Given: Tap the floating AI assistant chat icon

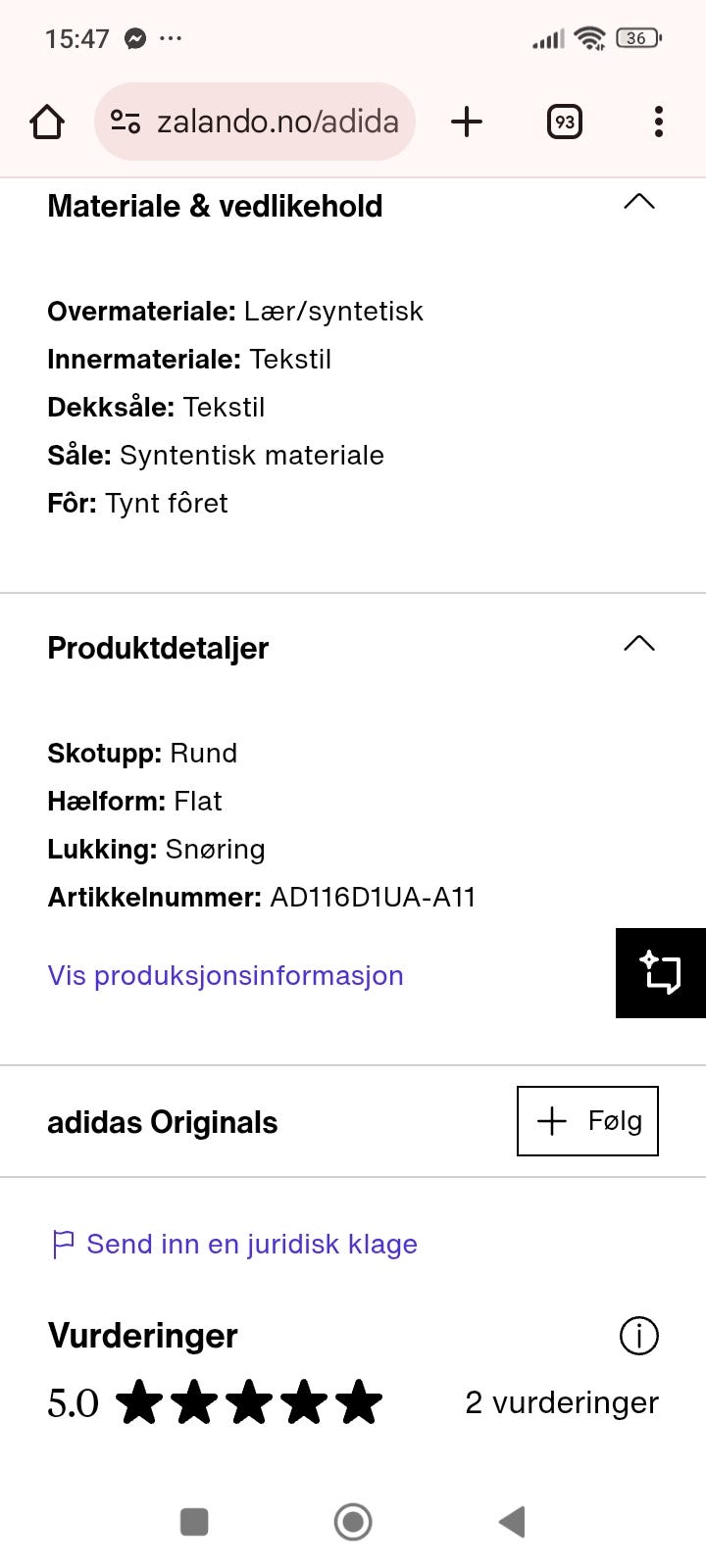Looking at the screenshot, I should (x=661, y=972).
